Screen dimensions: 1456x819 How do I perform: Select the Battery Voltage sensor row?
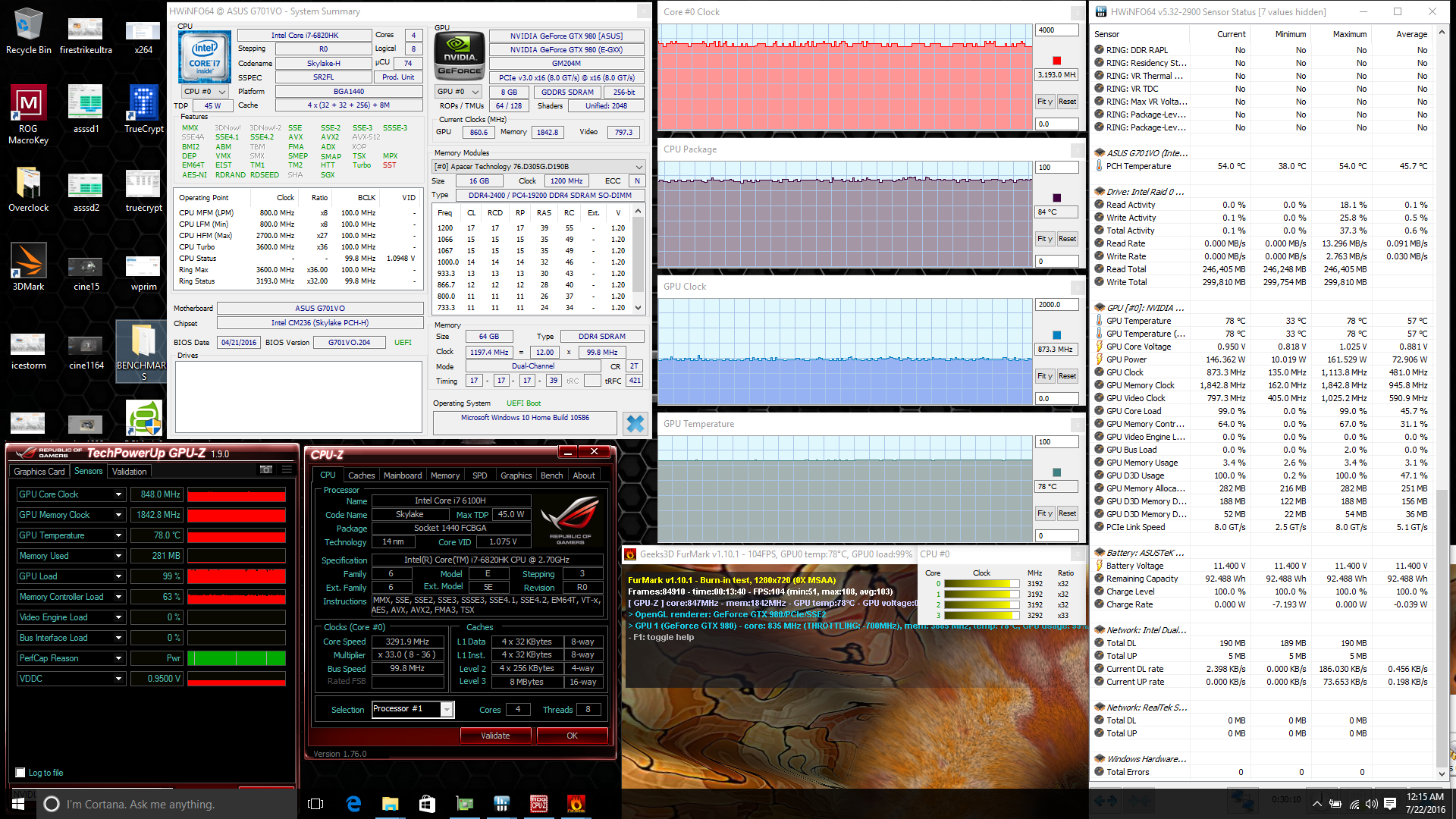(x=1262, y=566)
